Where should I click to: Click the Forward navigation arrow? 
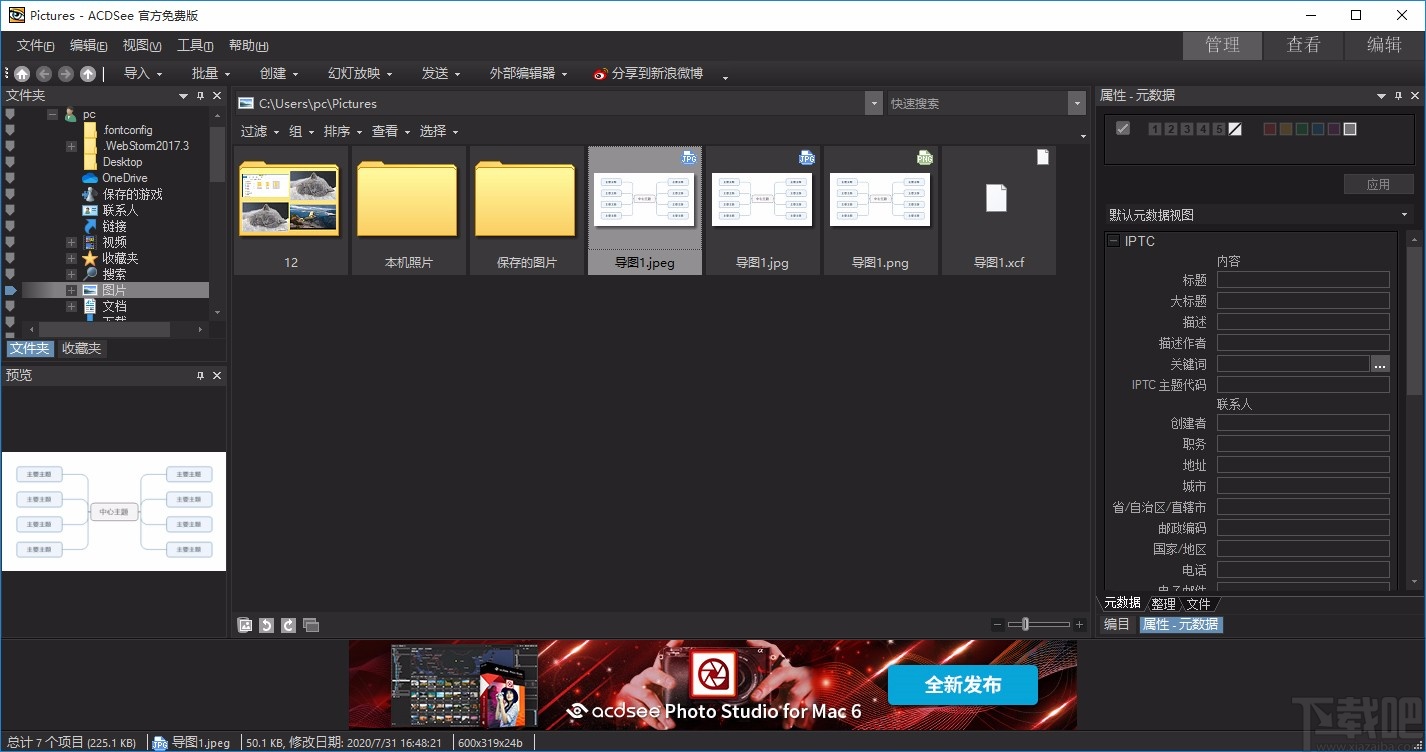click(66, 74)
